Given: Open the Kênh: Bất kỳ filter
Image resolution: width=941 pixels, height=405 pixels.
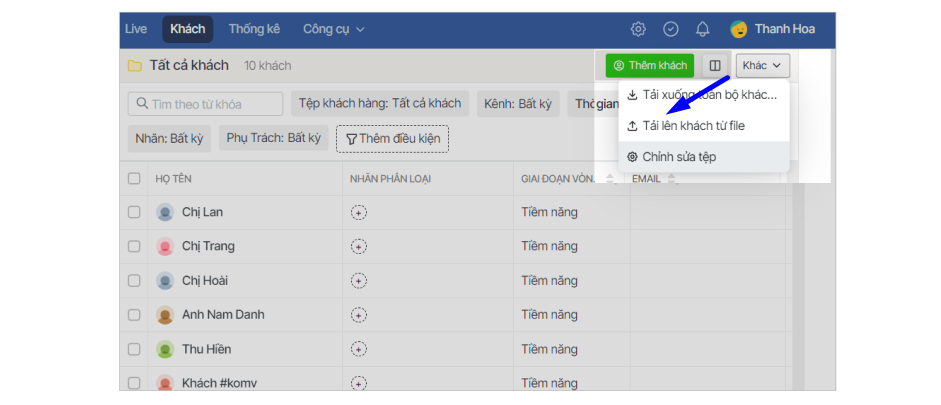Looking at the screenshot, I should 518,103.
